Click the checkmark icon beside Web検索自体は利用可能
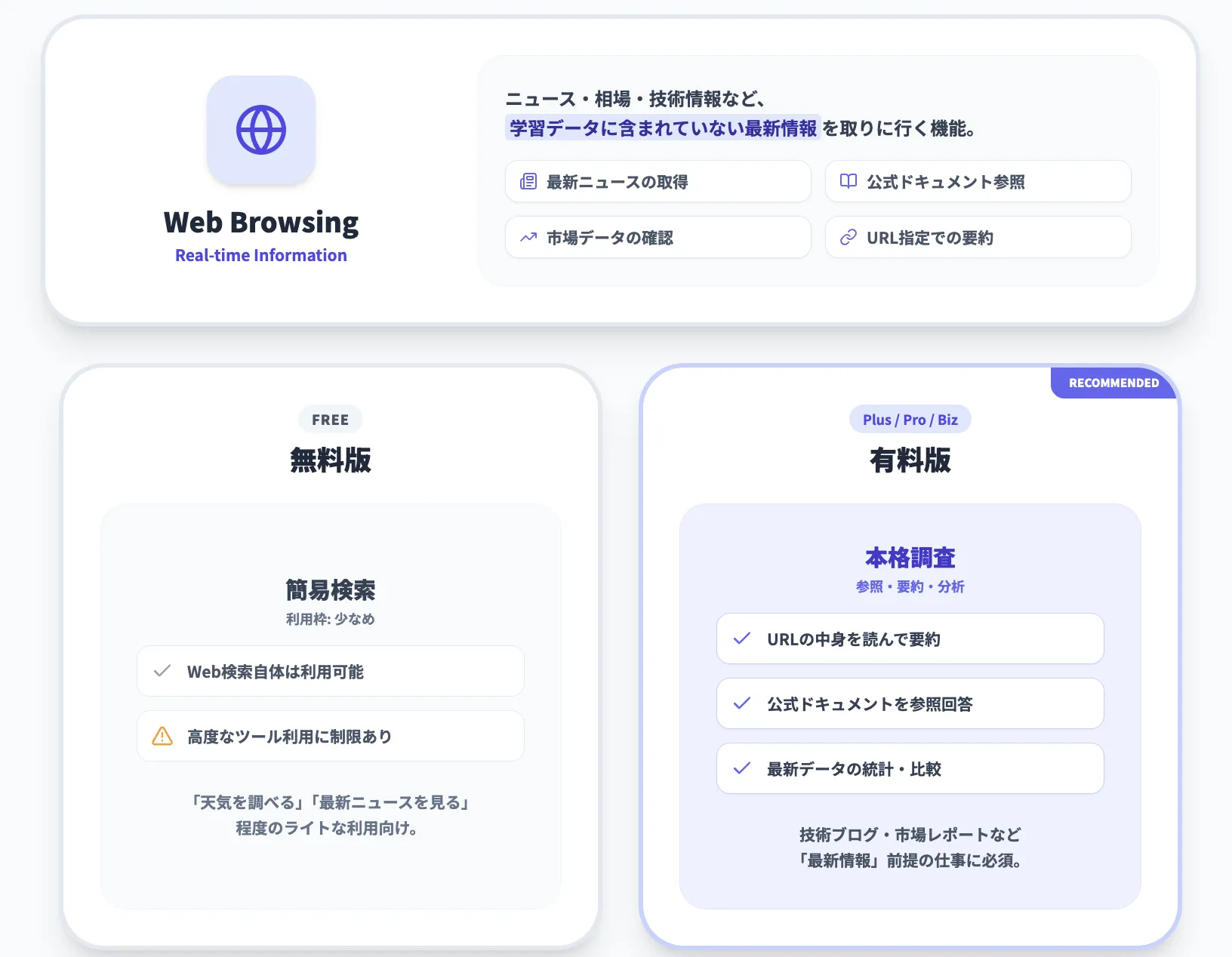This screenshot has height=957, width=1232. point(162,670)
